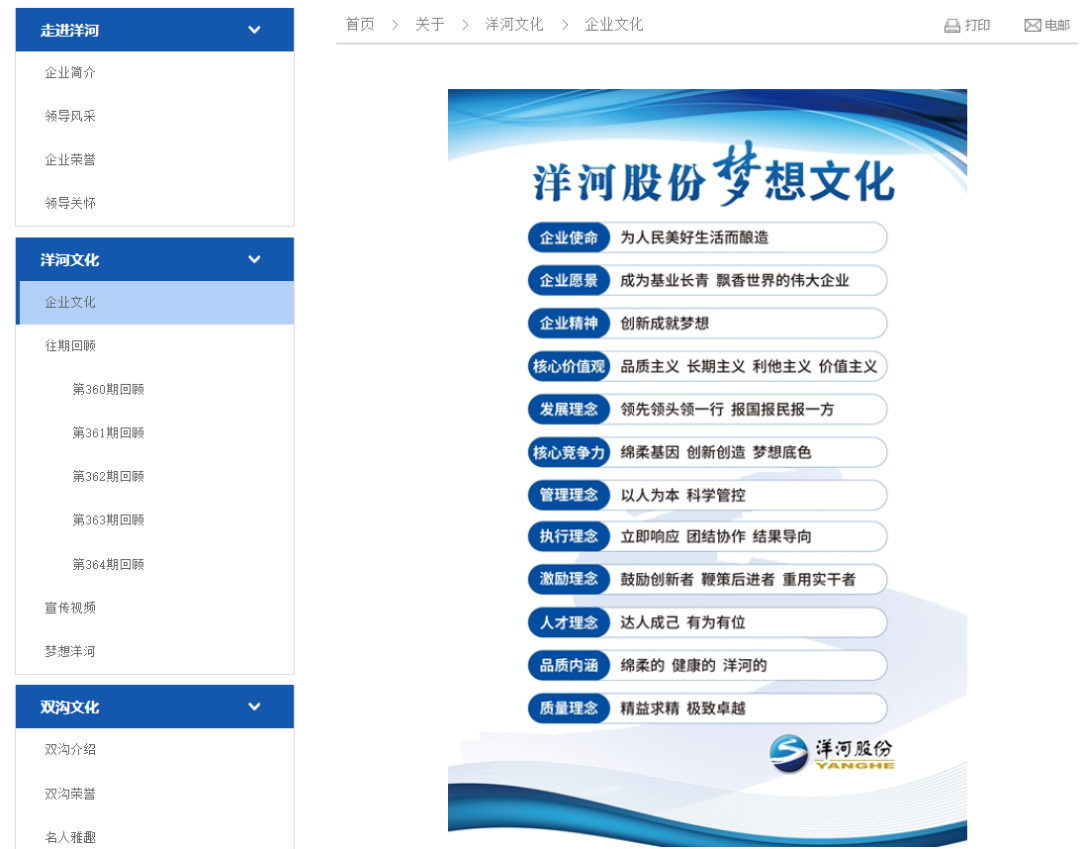
Task: Open 企业简介 in the sidebar
Action: (70, 72)
